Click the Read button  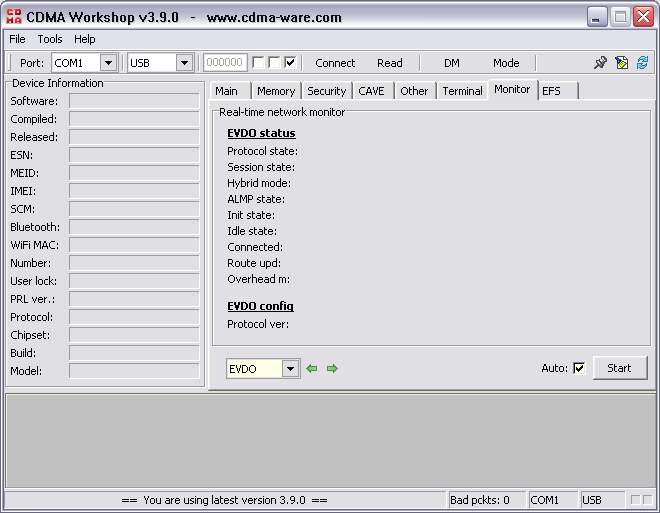coord(390,63)
